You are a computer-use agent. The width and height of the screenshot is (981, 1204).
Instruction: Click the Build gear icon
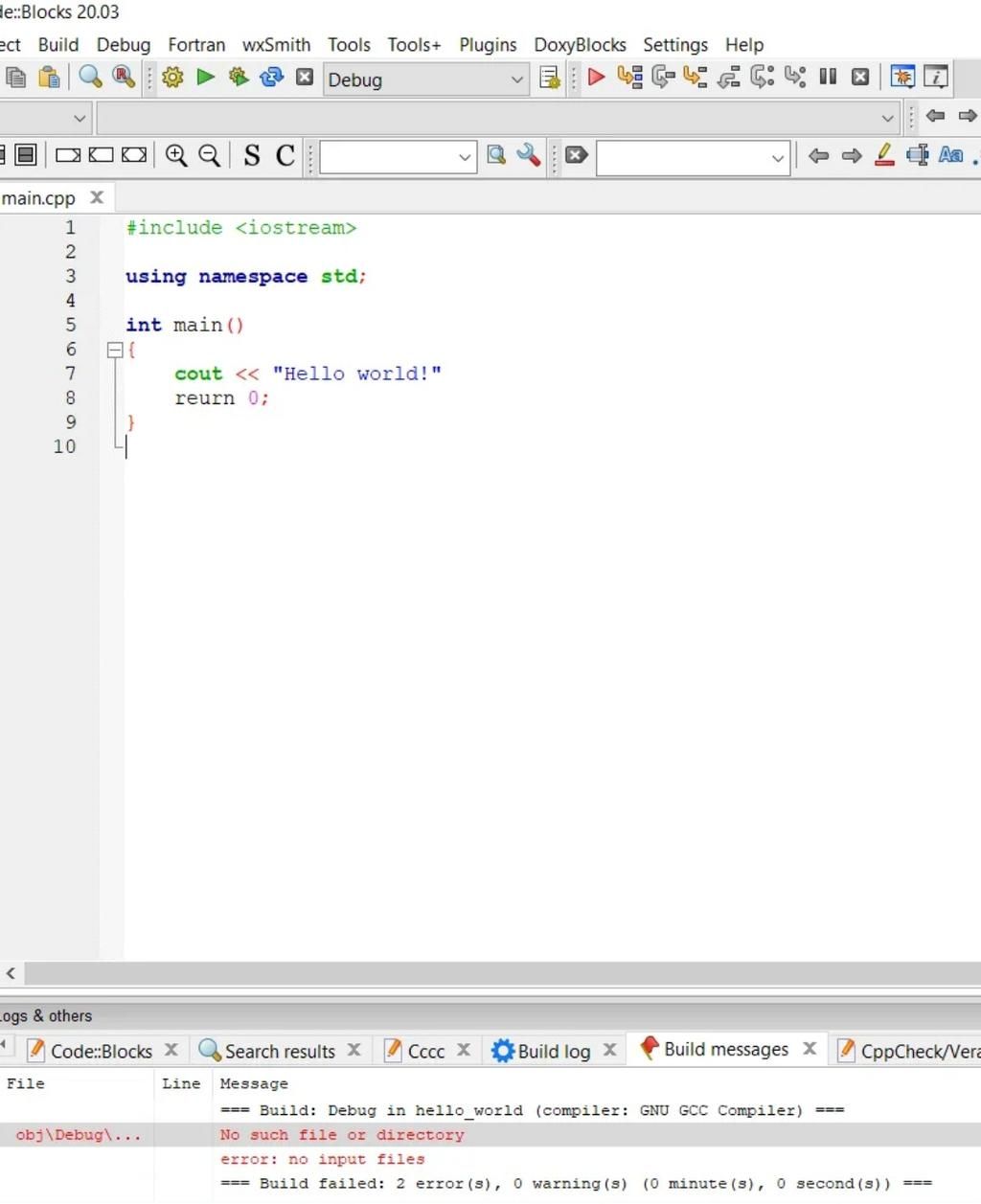click(172, 78)
